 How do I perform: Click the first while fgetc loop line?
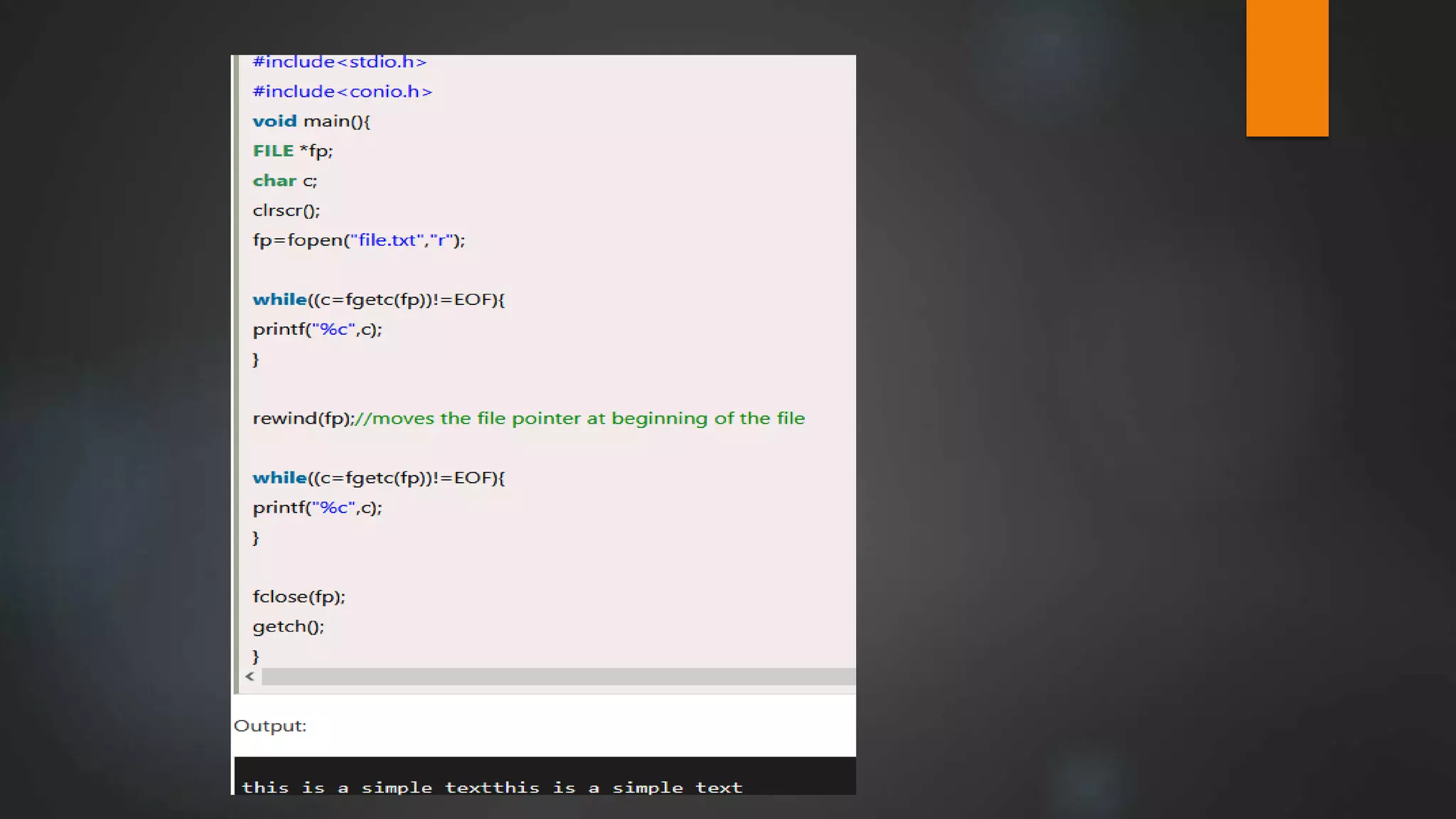tap(379, 300)
